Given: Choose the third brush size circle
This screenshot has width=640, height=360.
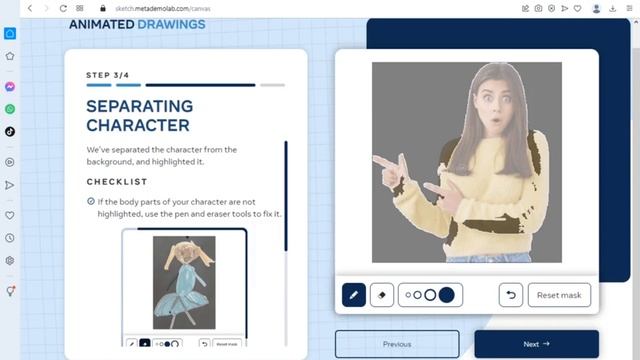Looking at the screenshot, I should coord(430,295).
